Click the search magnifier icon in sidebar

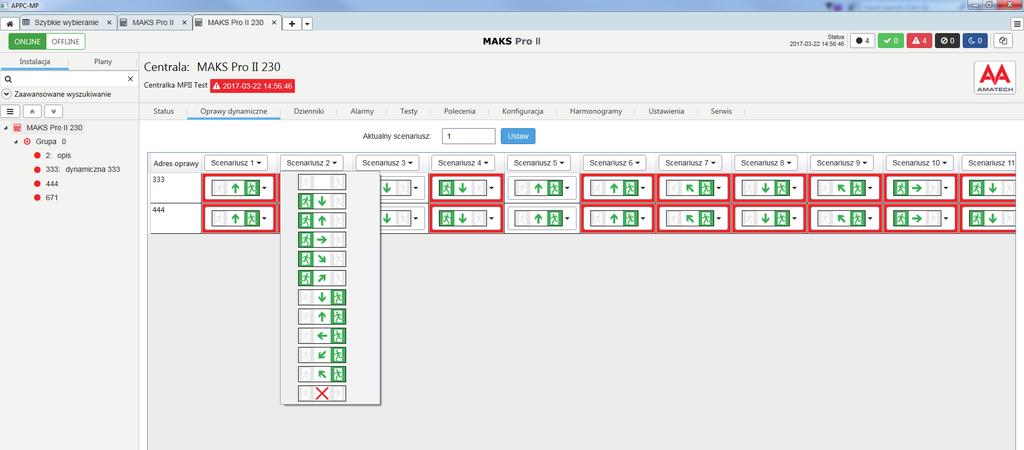(8, 78)
